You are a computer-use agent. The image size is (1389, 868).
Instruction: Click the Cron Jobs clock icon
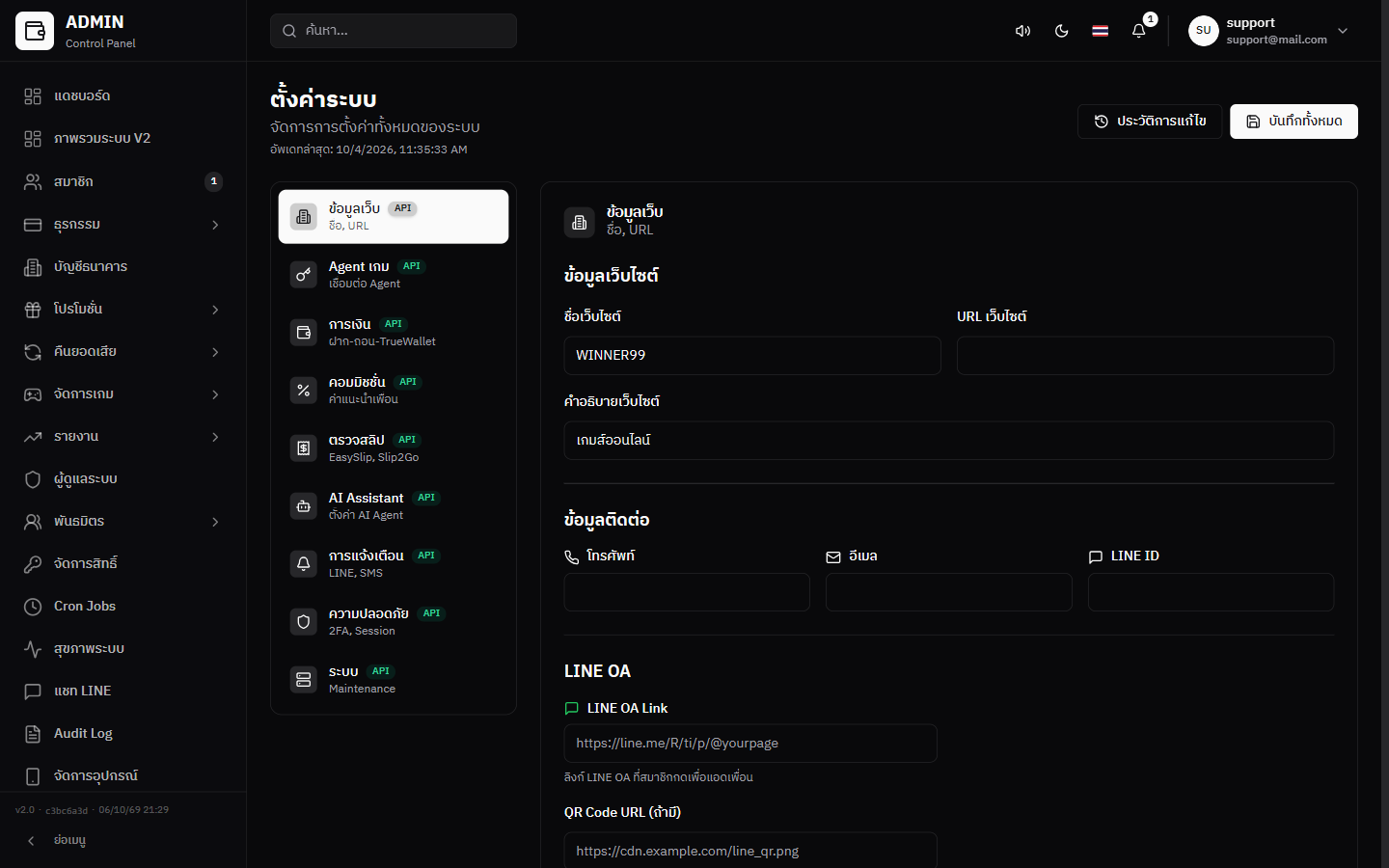[x=33, y=607]
